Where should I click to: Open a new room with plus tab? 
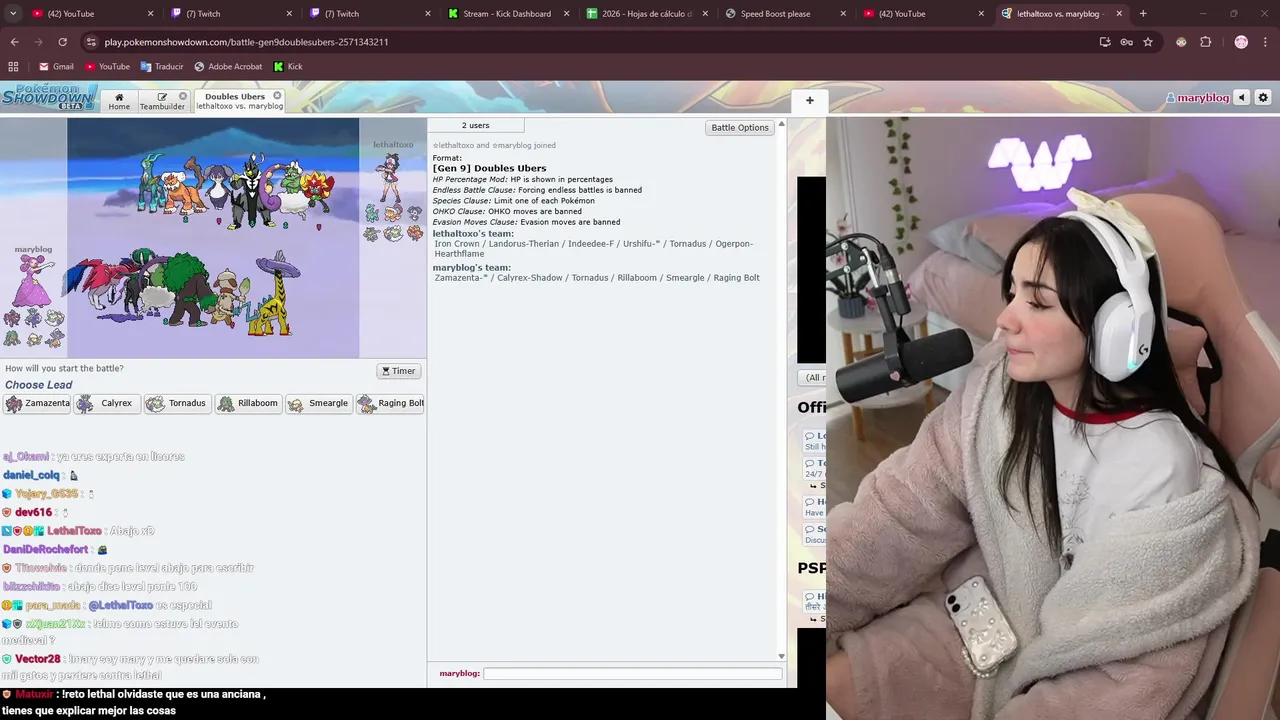[810, 100]
